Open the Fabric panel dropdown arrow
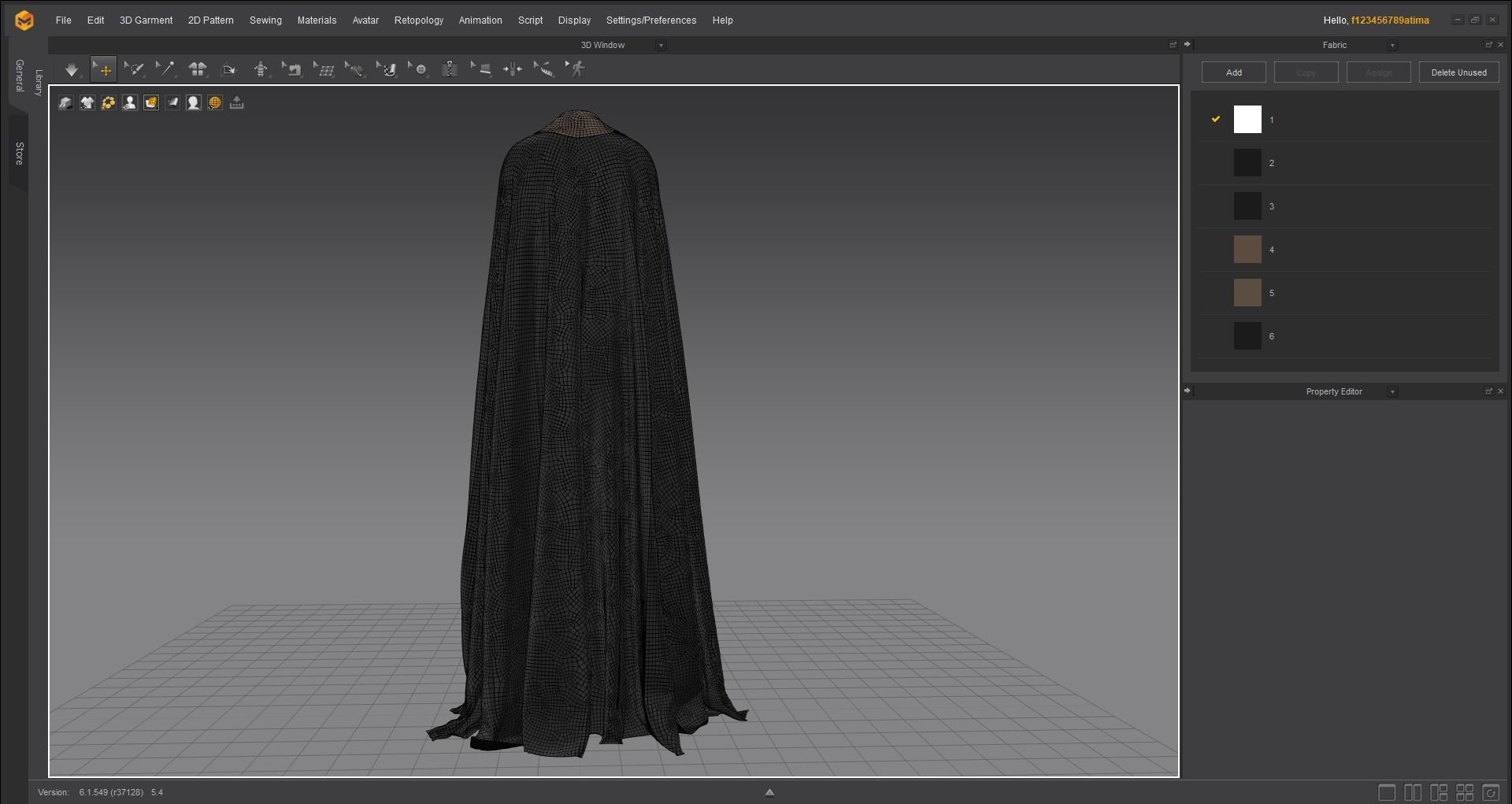Viewport: 1512px width, 804px height. point(1392,46)
